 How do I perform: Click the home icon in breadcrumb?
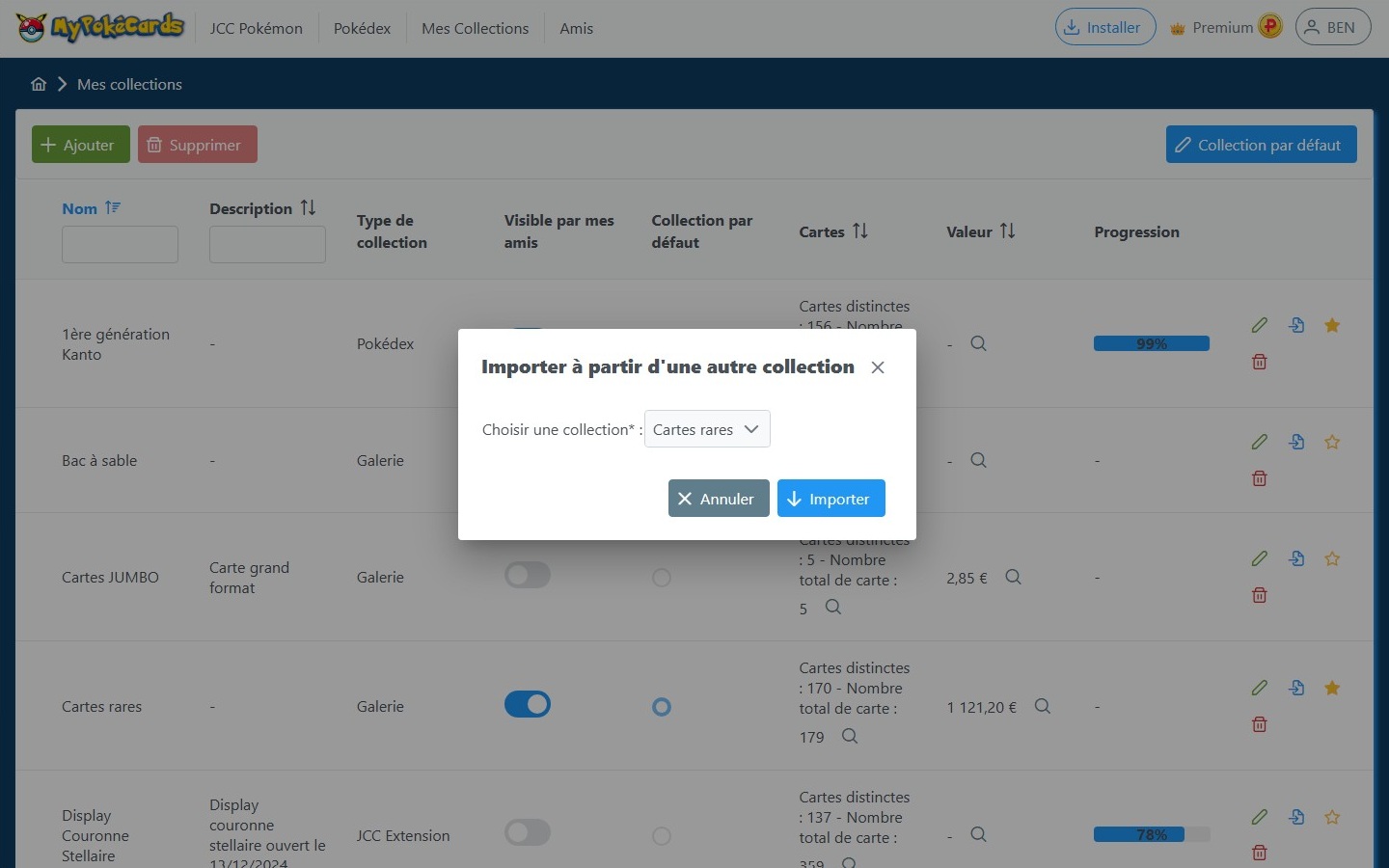(x=39, y=84)
